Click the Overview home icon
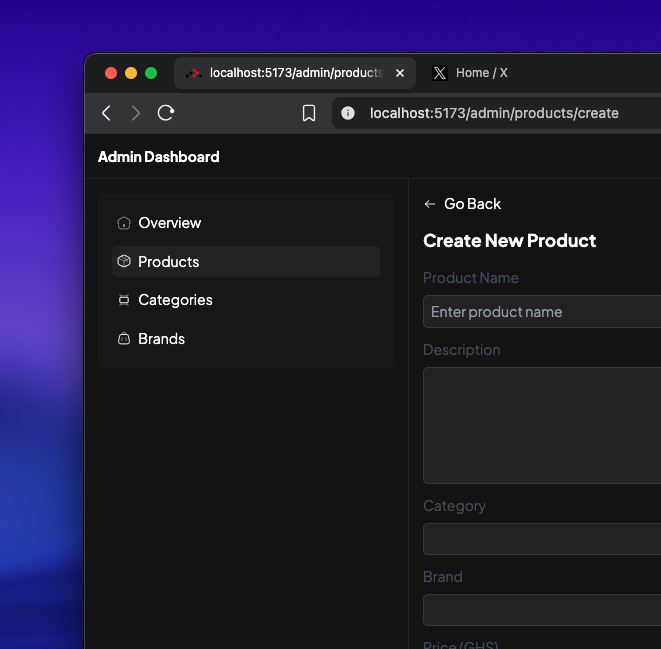 (124, 223)
